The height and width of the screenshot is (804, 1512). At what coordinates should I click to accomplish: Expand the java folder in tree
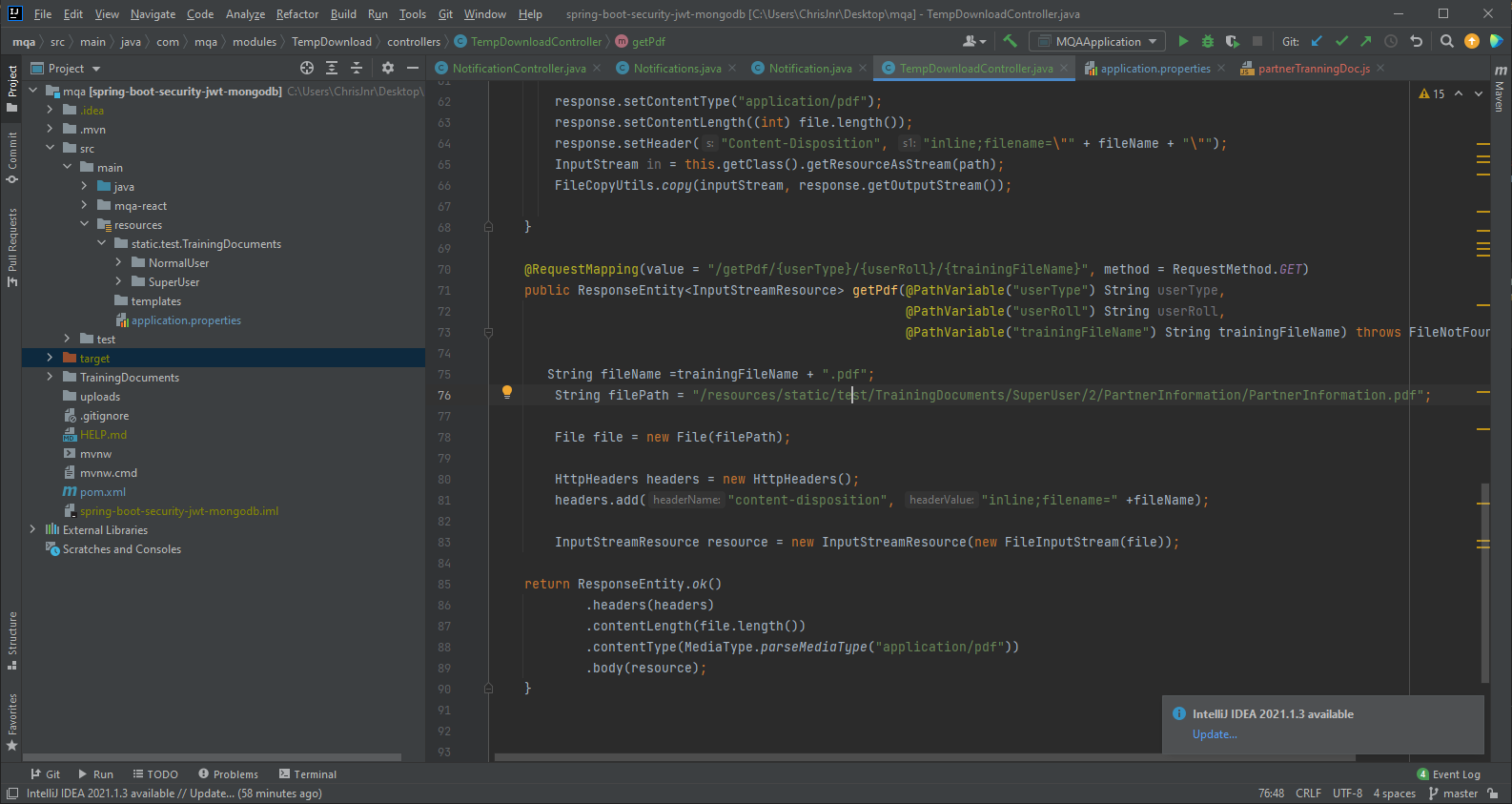tap(84, 186)
